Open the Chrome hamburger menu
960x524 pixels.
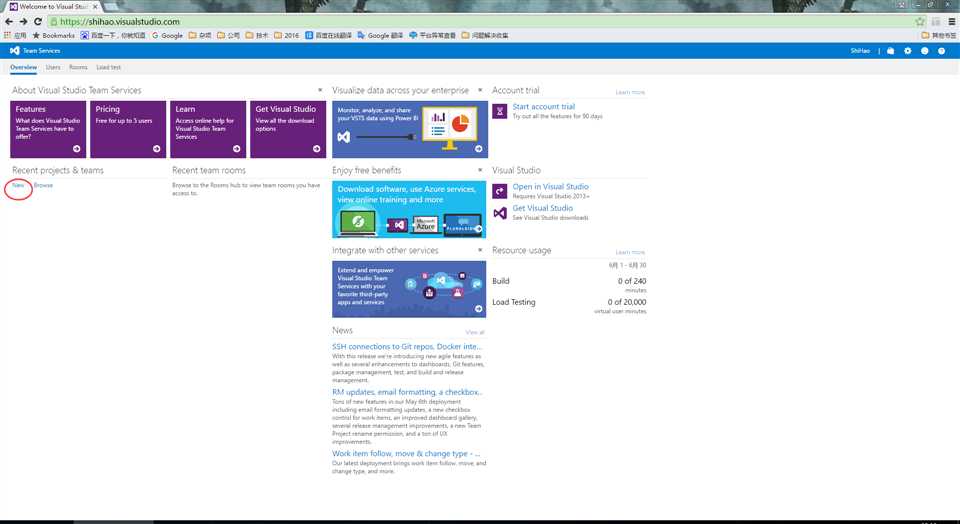point(952,21)
